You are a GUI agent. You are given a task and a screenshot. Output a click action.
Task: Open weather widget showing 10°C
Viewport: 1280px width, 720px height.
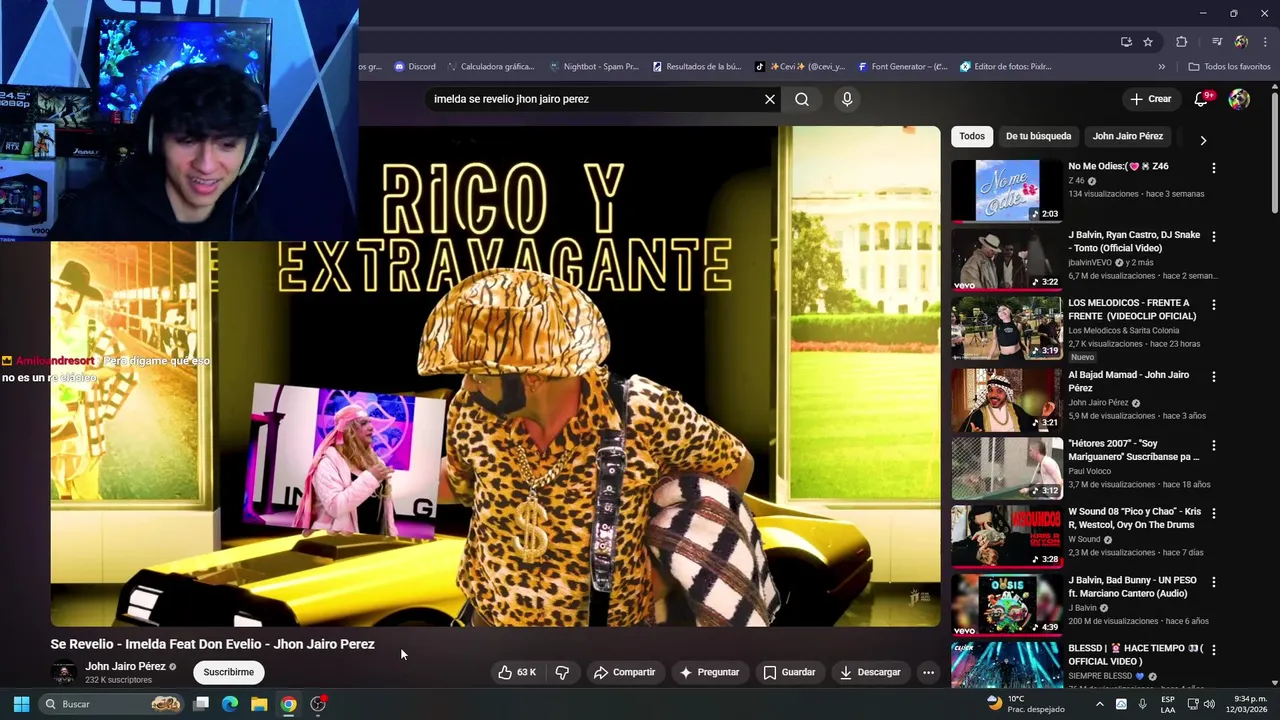(x=1026, y=704)
